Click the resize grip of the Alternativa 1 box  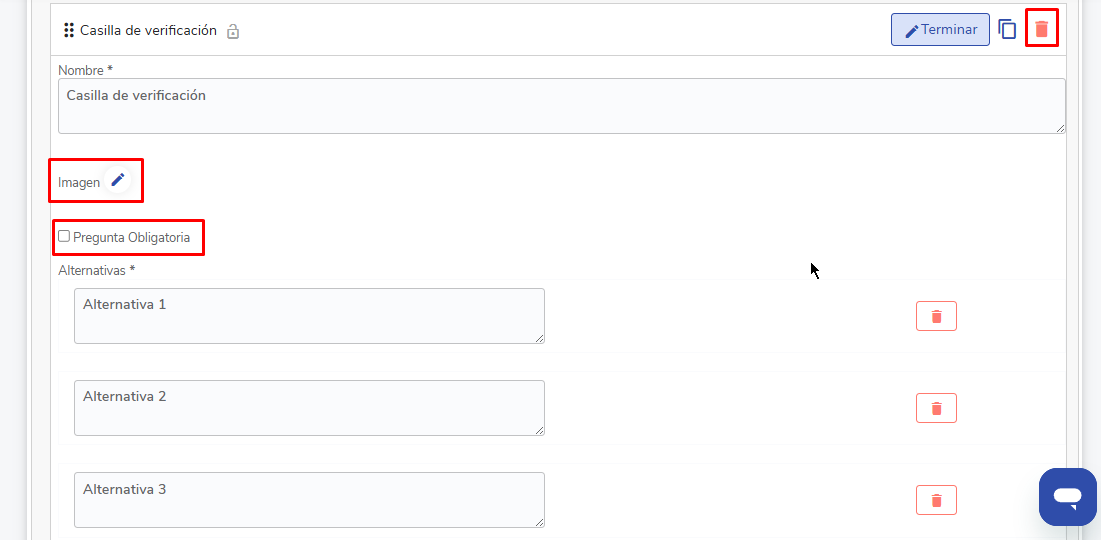coord(540,339)
